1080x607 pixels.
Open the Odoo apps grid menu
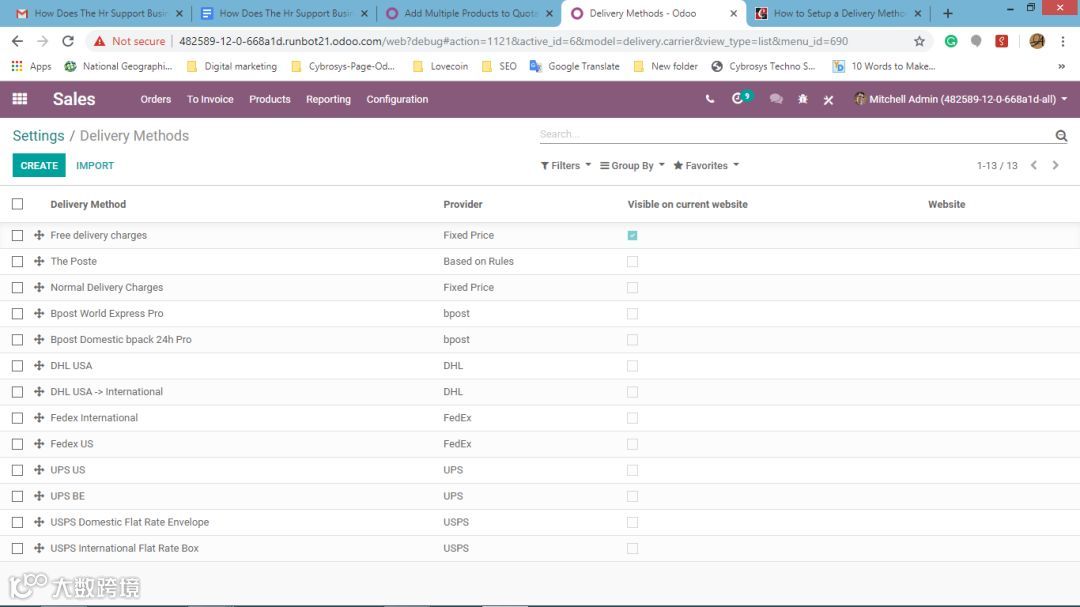[19, 99]
